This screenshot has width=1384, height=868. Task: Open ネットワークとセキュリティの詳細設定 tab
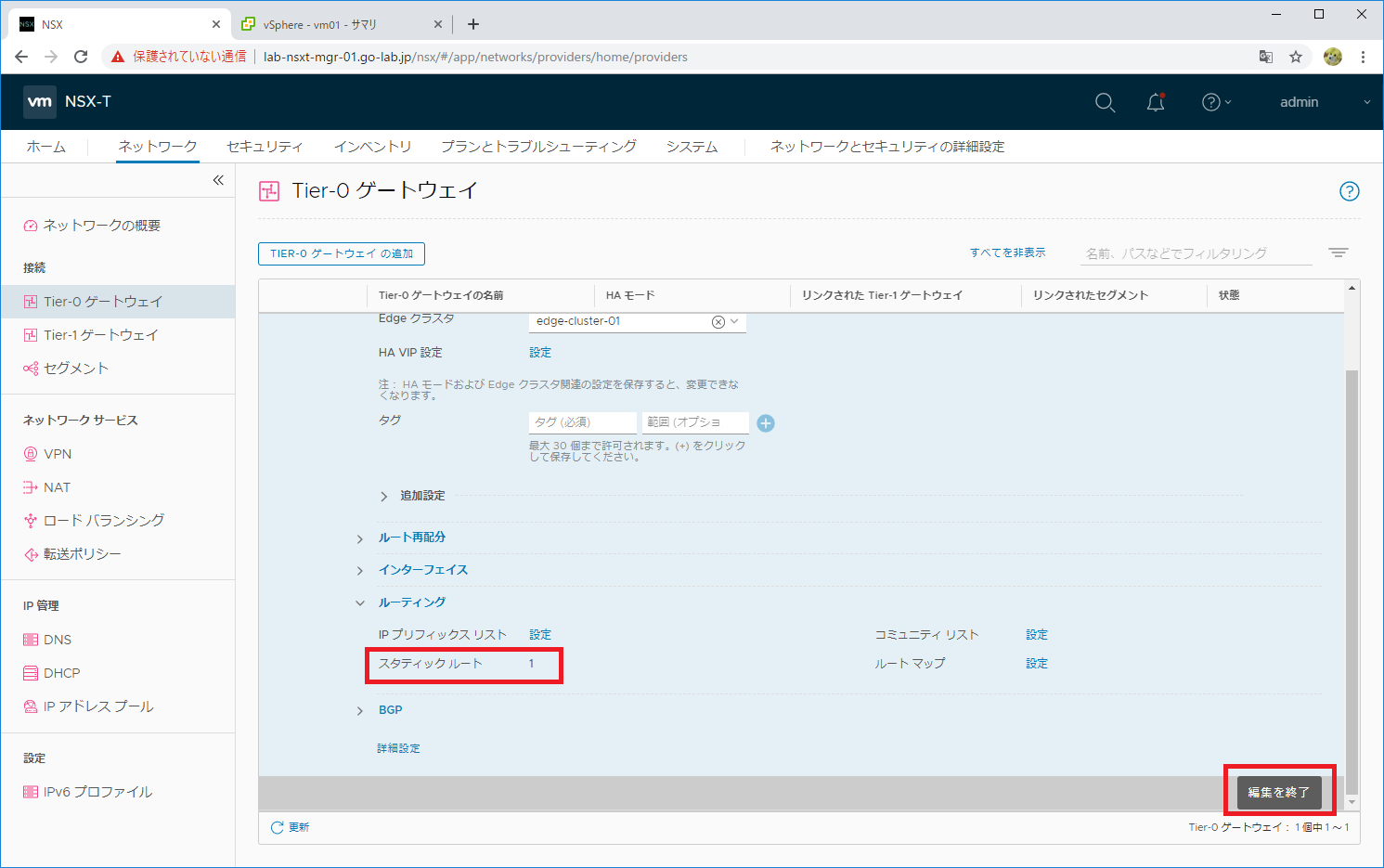click(887, 147)
